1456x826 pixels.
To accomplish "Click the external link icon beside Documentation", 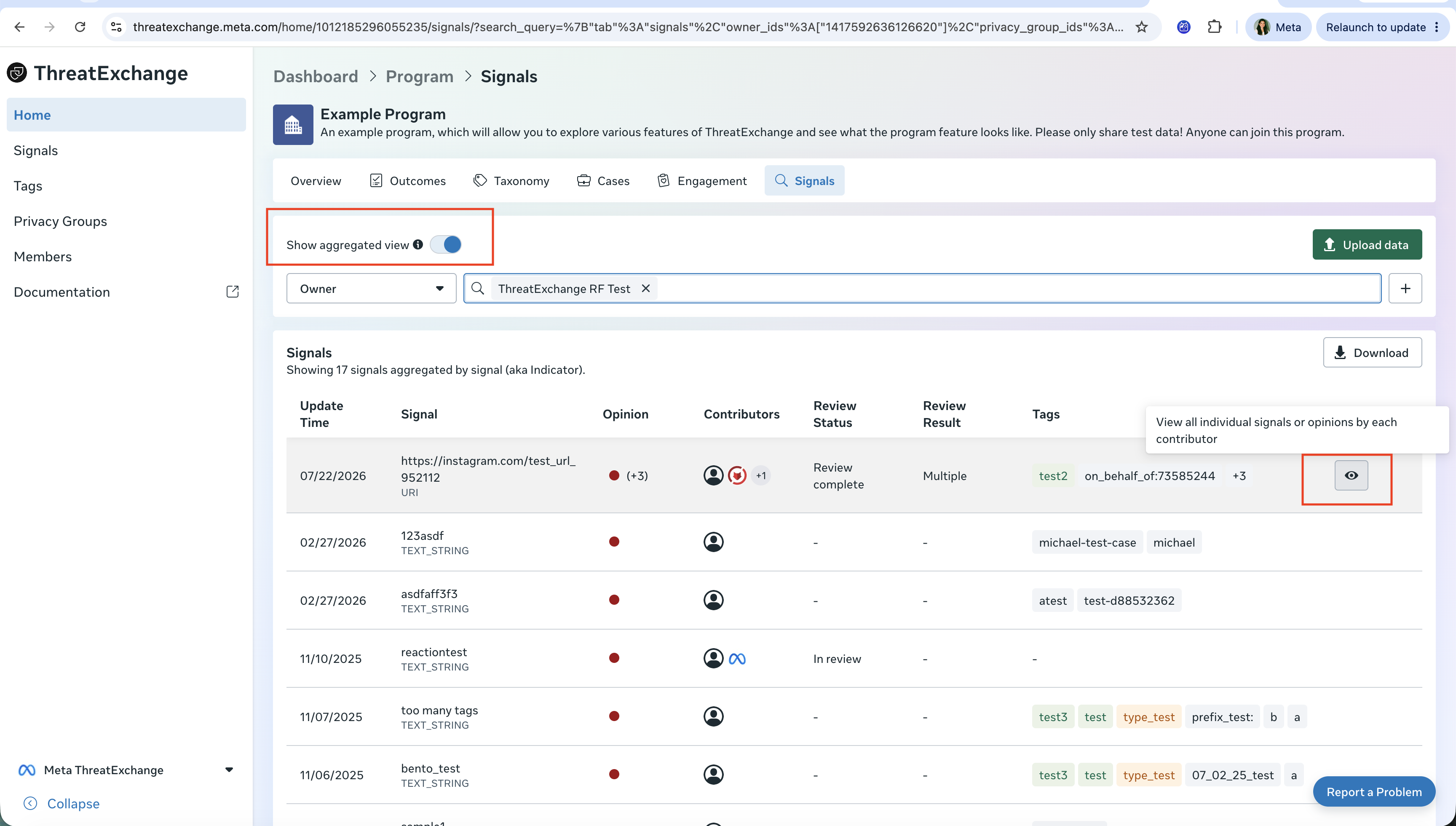I will [x=233, y=292].
